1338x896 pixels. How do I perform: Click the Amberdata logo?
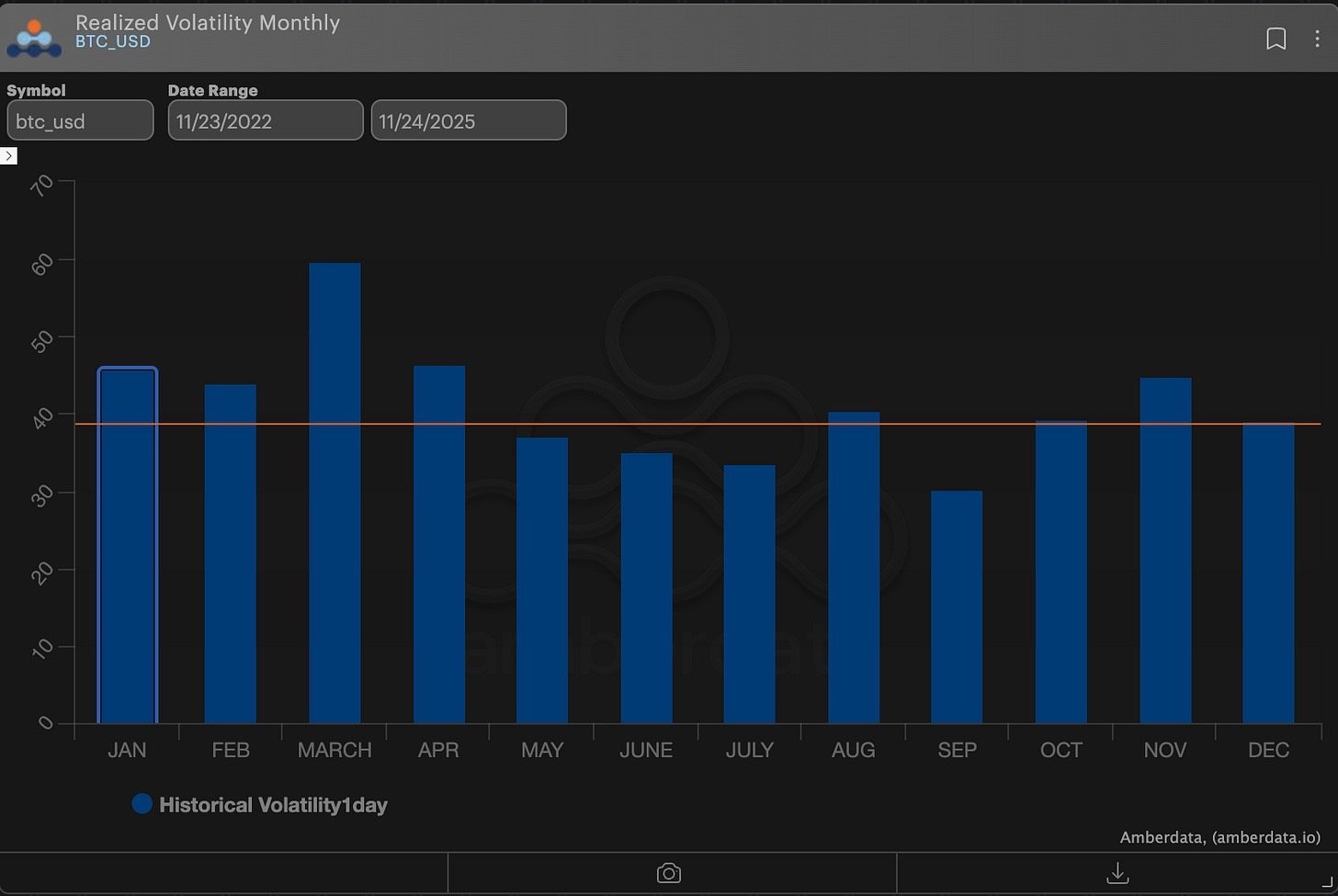33,37
